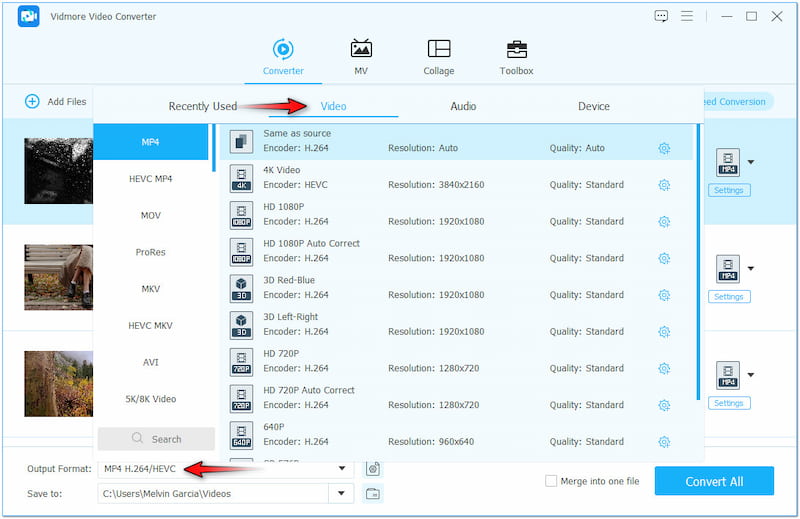Click the Convert All button
This screenshot has width=800, height=519.
(x=713, y=481)
